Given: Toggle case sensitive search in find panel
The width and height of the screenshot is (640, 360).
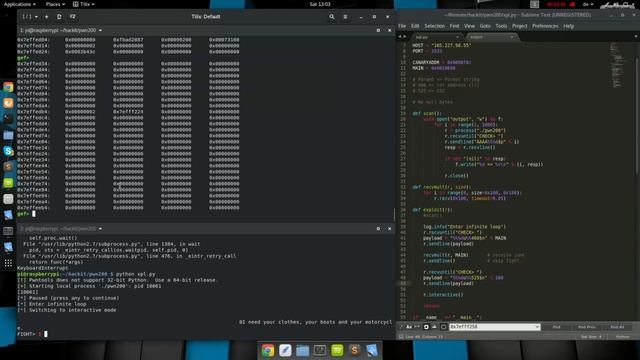Looking at the screenshot, I should (409, 327).
